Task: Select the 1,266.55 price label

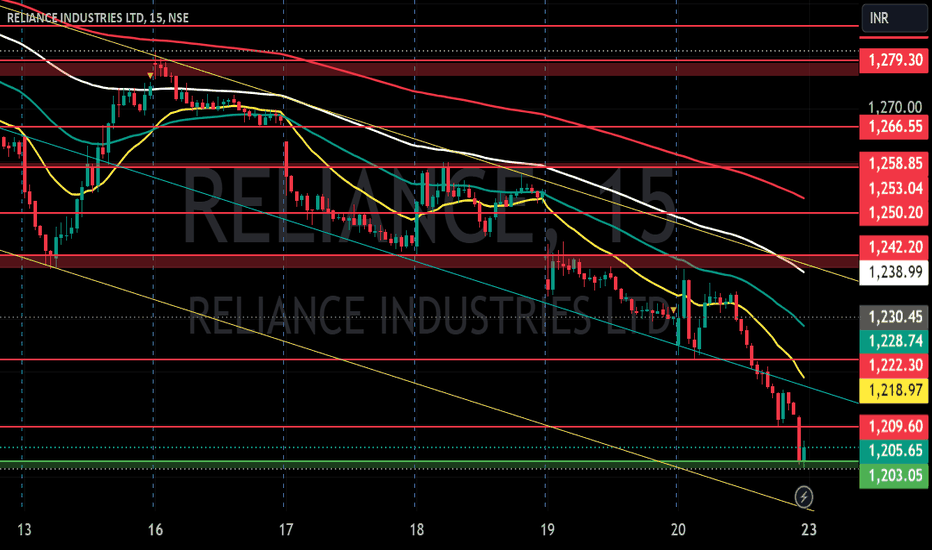Action: click(895, 127)
